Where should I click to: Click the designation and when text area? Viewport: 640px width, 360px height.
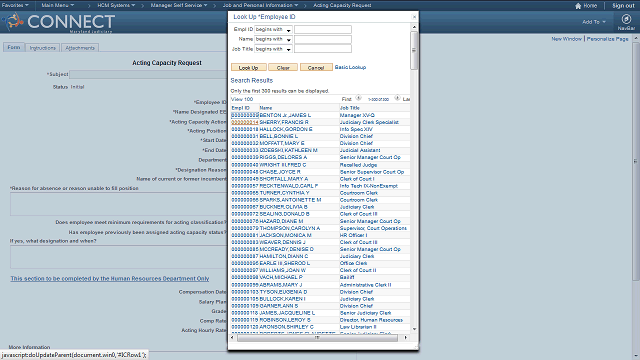119,257
